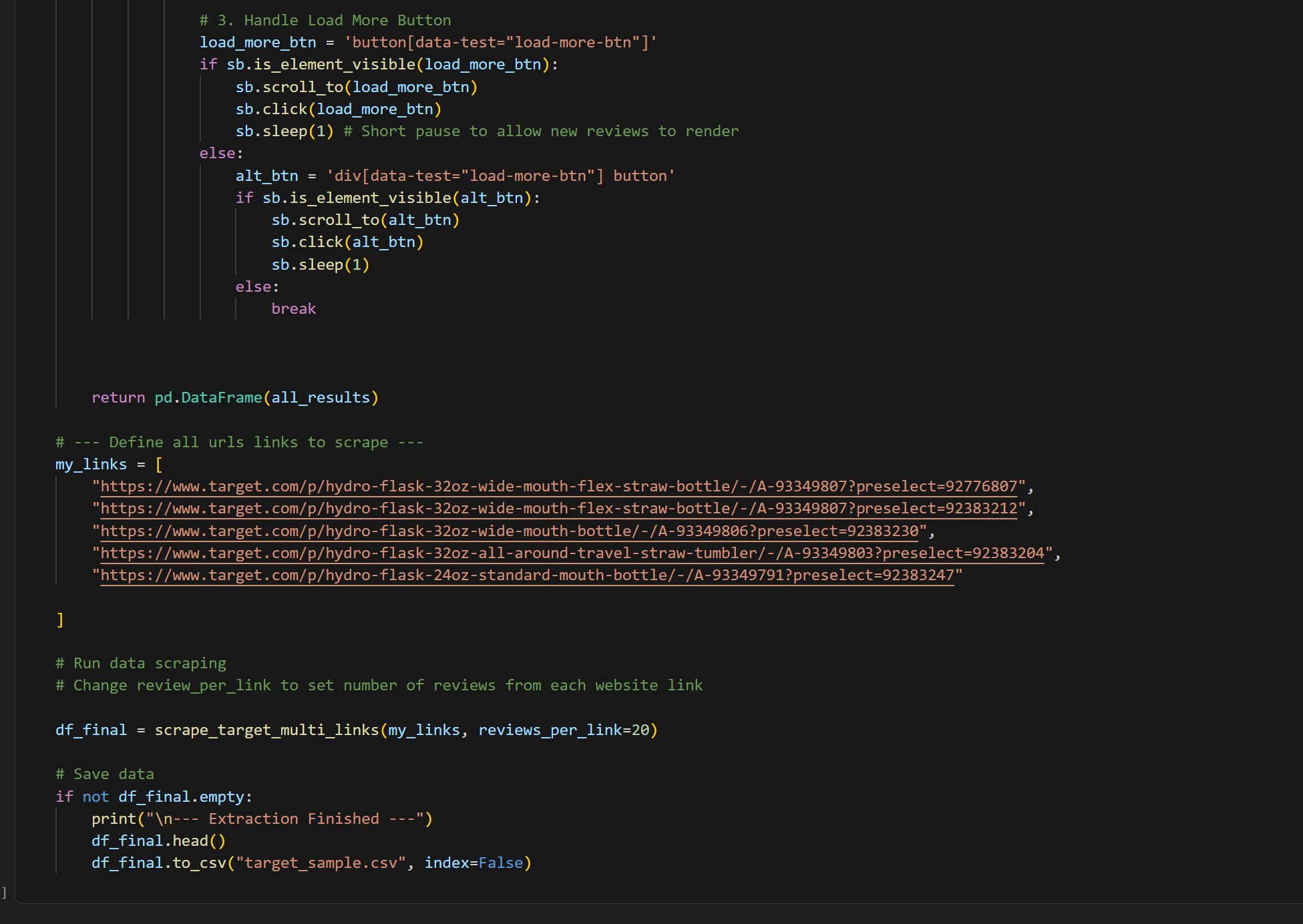This screenshot has width=1303, height=924.
Task: Click the closing bracket of my_links list
Action: [x=60, y=620]
